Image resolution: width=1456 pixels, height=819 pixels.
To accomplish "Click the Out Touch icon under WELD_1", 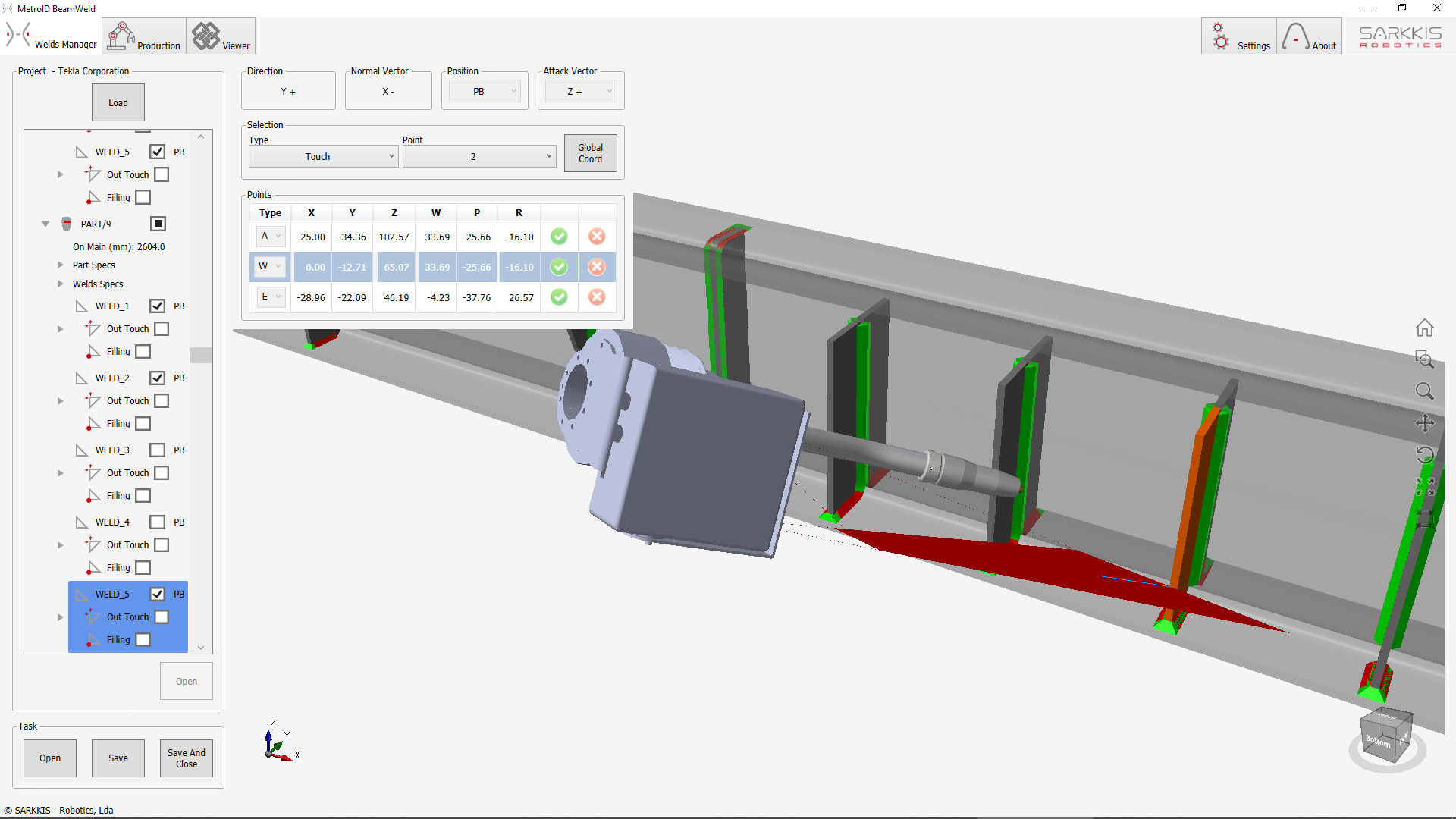I will click(93, 328).
